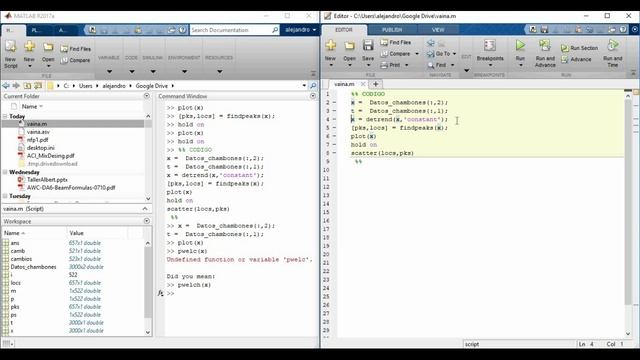This screenshot has width=640, height=360.
Task: Go up one folder level icon
Action: (x=27, y=86)
